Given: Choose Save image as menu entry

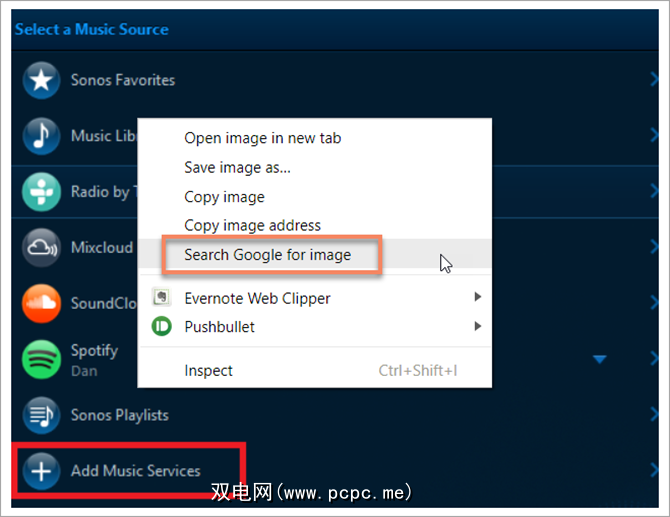Looking at the screenshot, I should coord(237,167).
